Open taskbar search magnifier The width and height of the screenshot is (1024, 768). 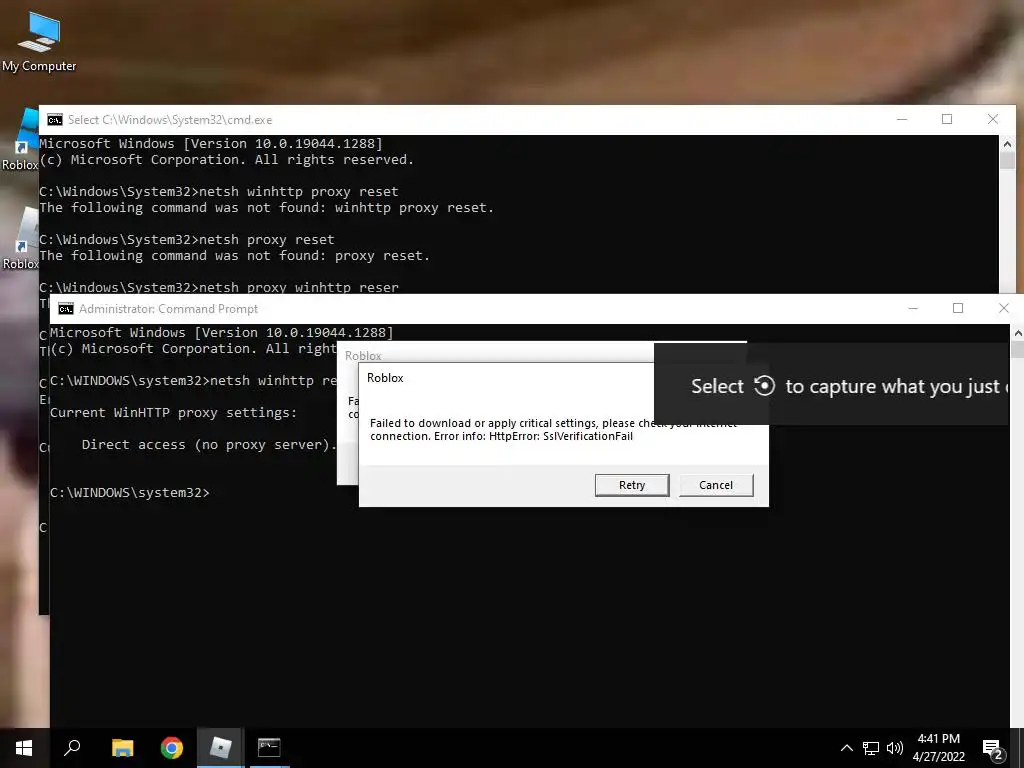(72, 748)
